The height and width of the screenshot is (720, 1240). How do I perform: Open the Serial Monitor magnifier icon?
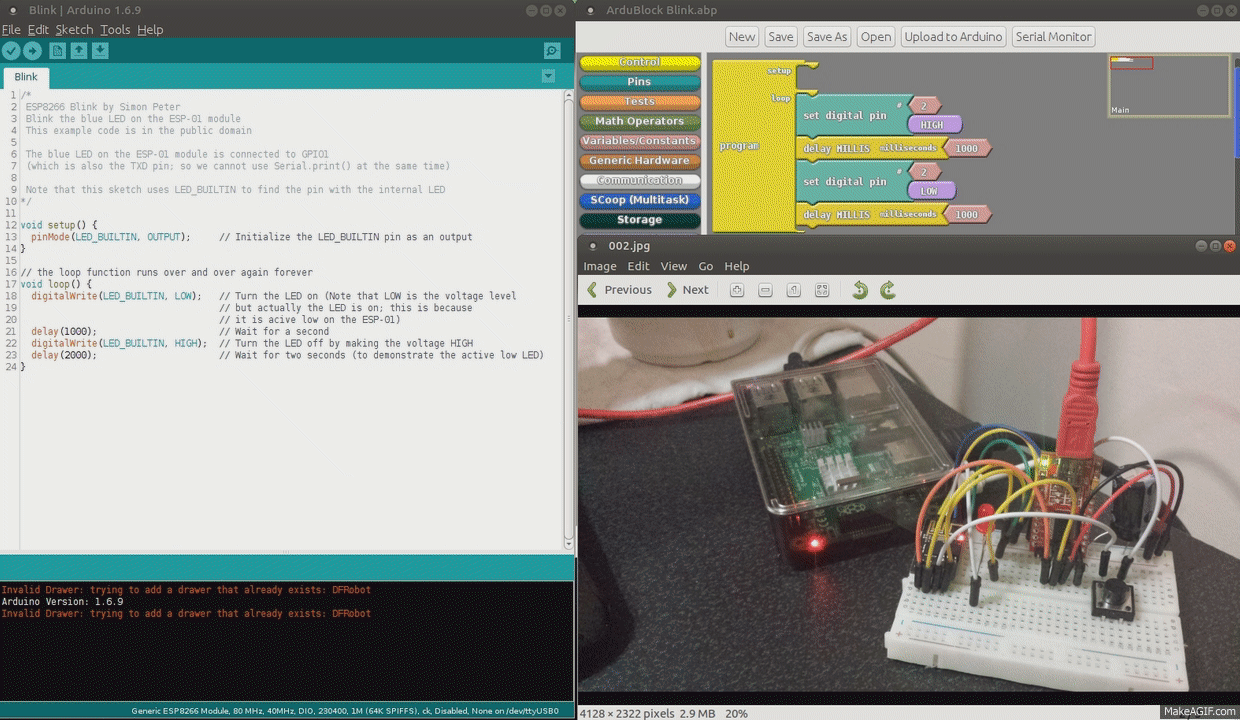click(x=551, y=51)
